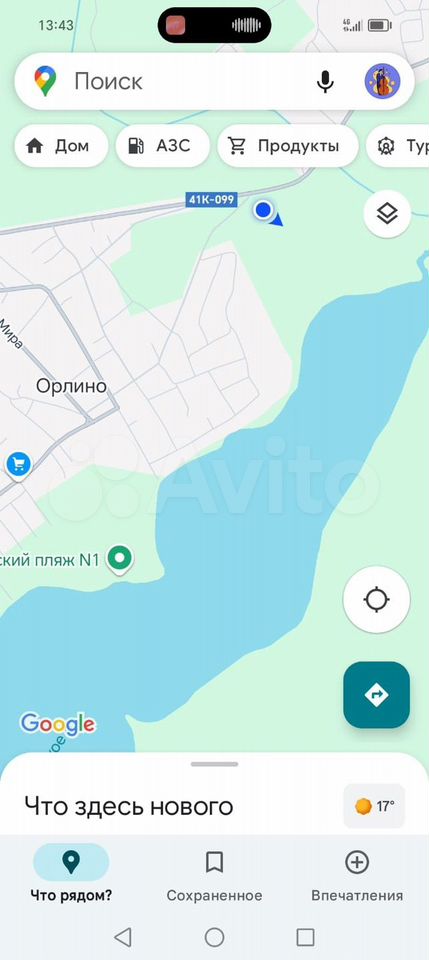The image size is (429, 960).
Task: Open the account profile avatar
Action: (x=382, y=81)
